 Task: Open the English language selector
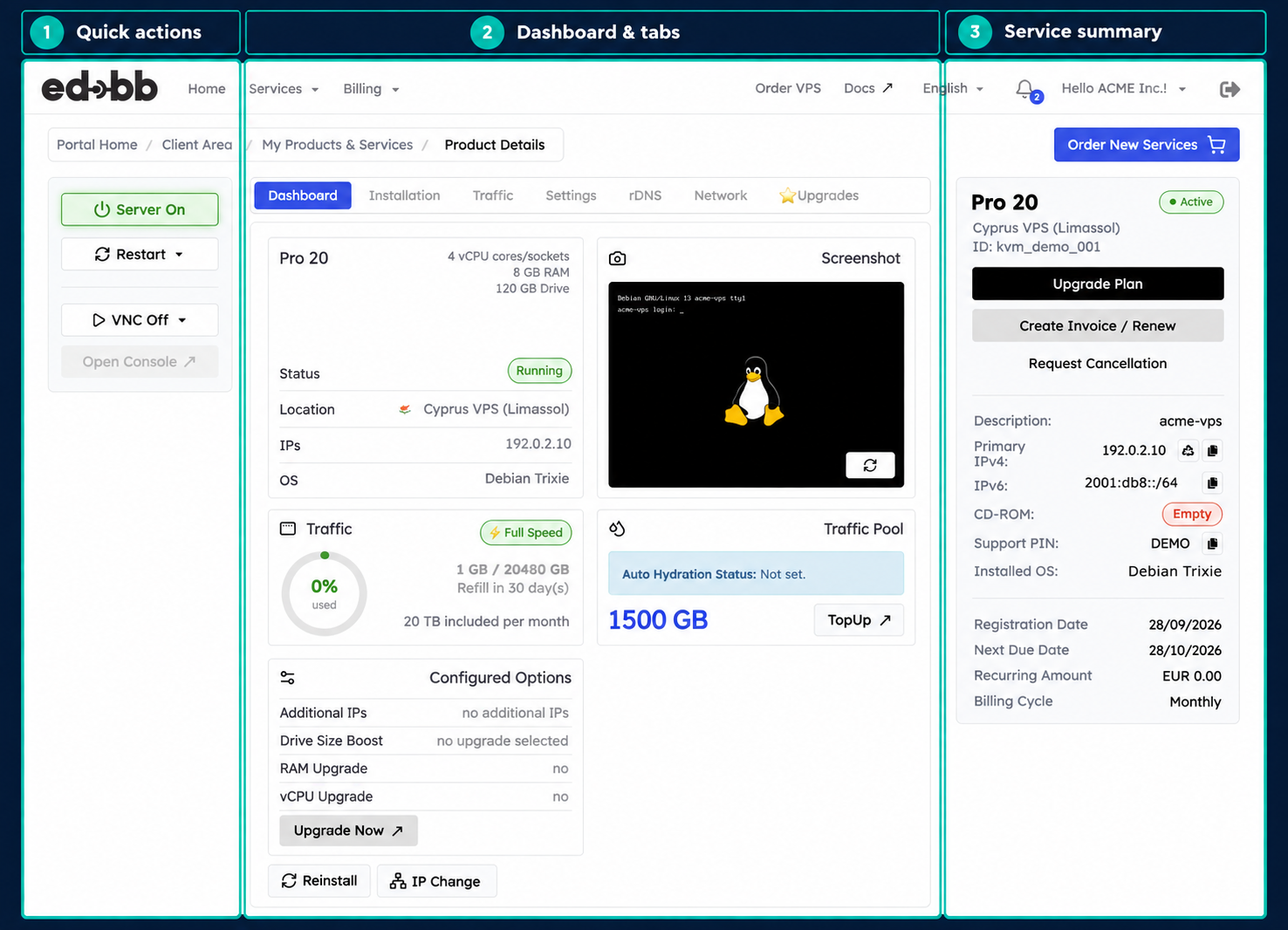coord(953,88)
